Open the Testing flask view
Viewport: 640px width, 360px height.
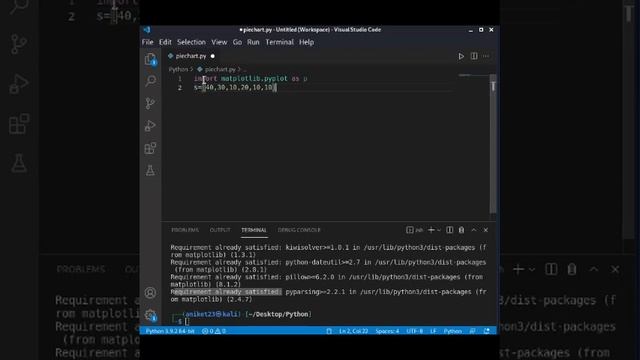click(150, 170)
